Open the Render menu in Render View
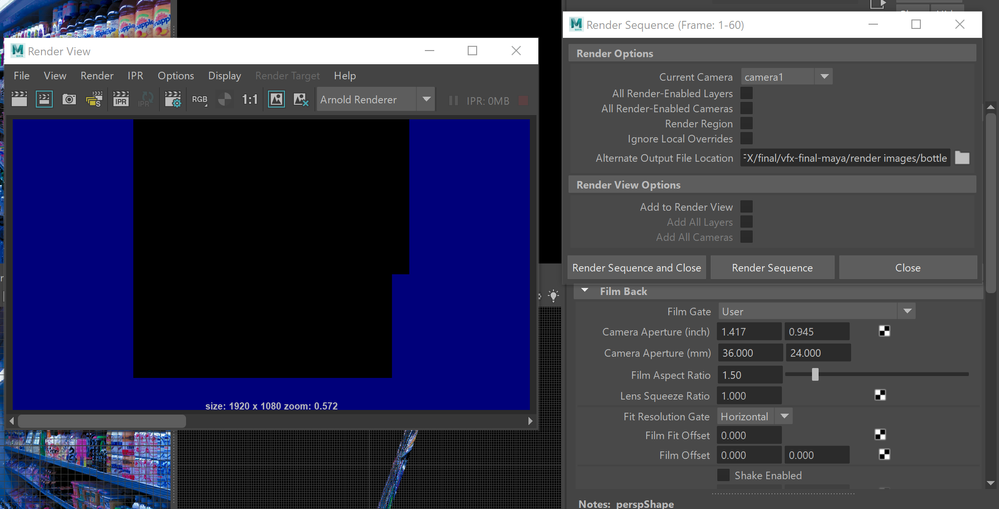Image resolution: width=999 pixels, height=509 pixels. pos(97,76)
